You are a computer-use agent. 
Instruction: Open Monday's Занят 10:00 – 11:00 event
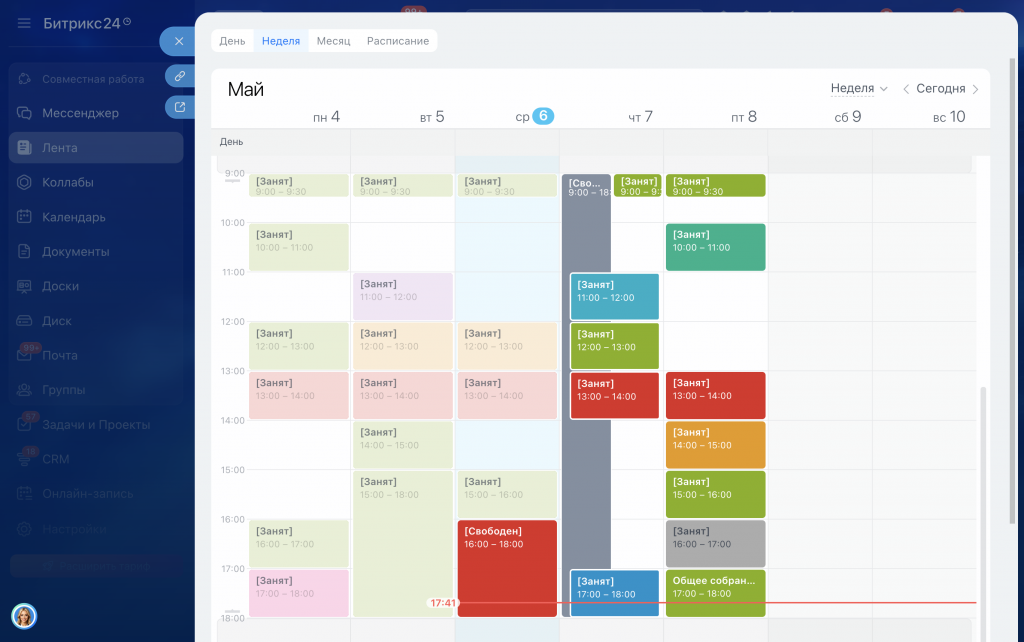point(298,247)
